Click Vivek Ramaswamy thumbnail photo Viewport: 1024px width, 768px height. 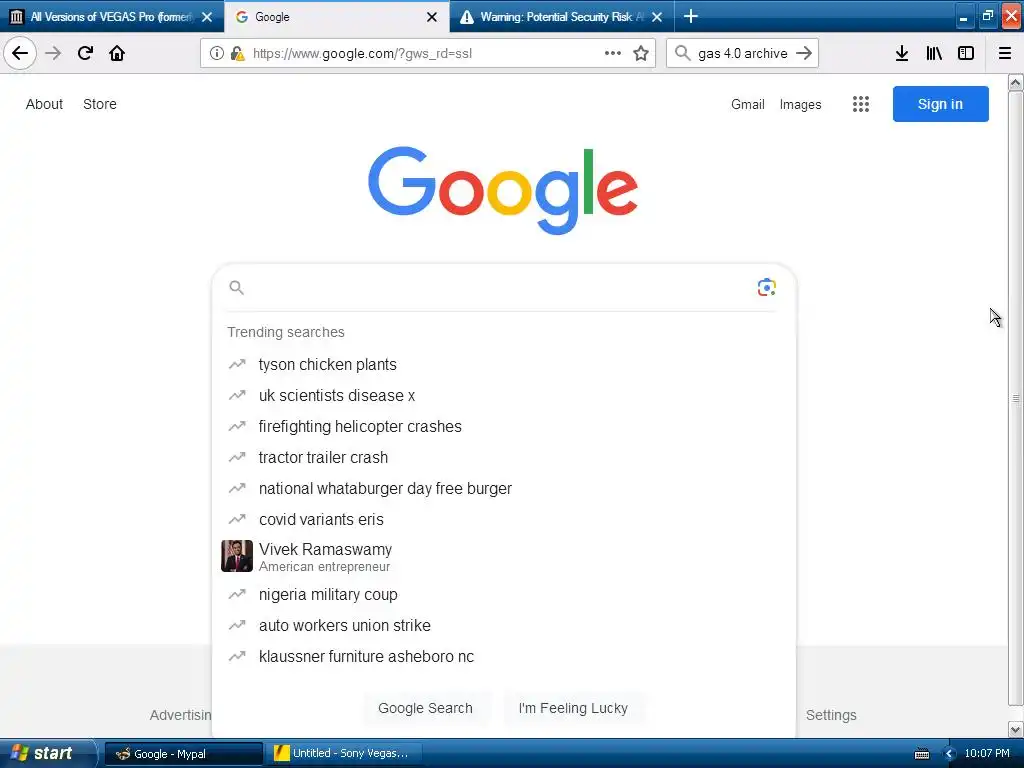coord(236,556)
